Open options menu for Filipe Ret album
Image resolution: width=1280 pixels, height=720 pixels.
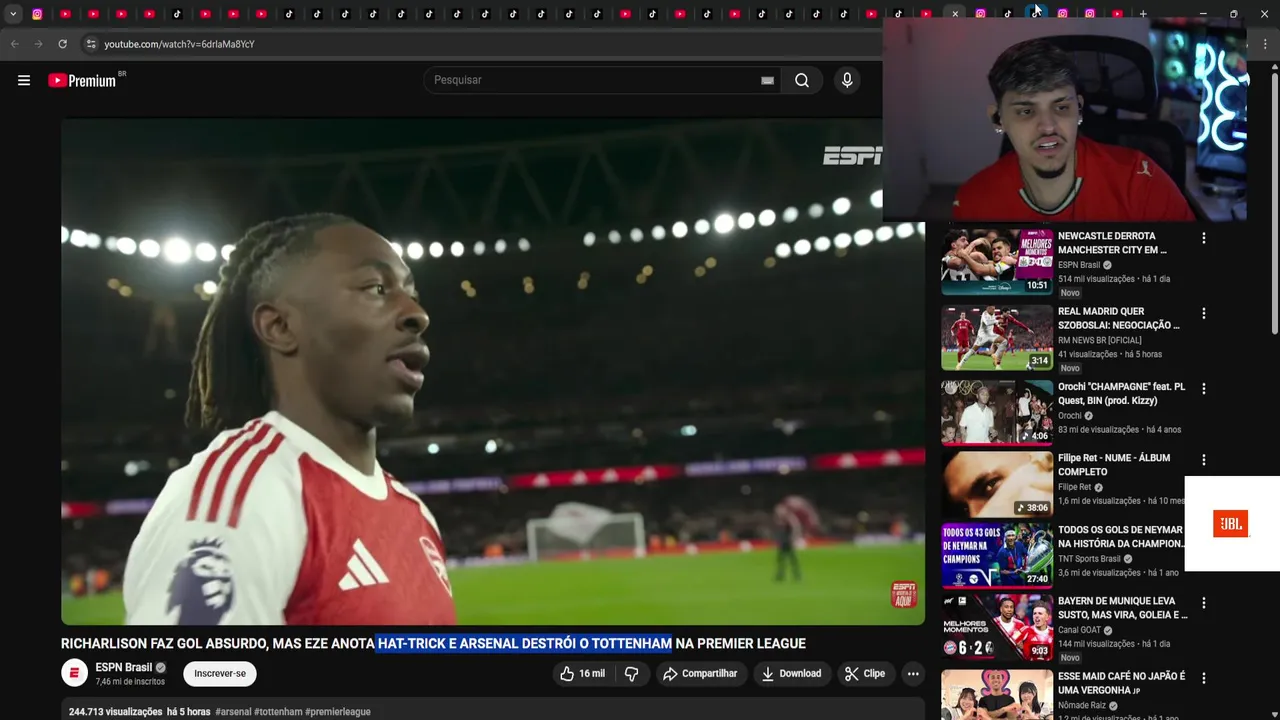[x=1204, y=460]
